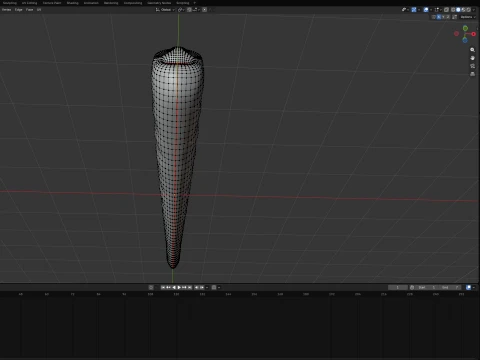Enable X axis mirror
Screen dimensions: 480x360
(x=439, y=17)
